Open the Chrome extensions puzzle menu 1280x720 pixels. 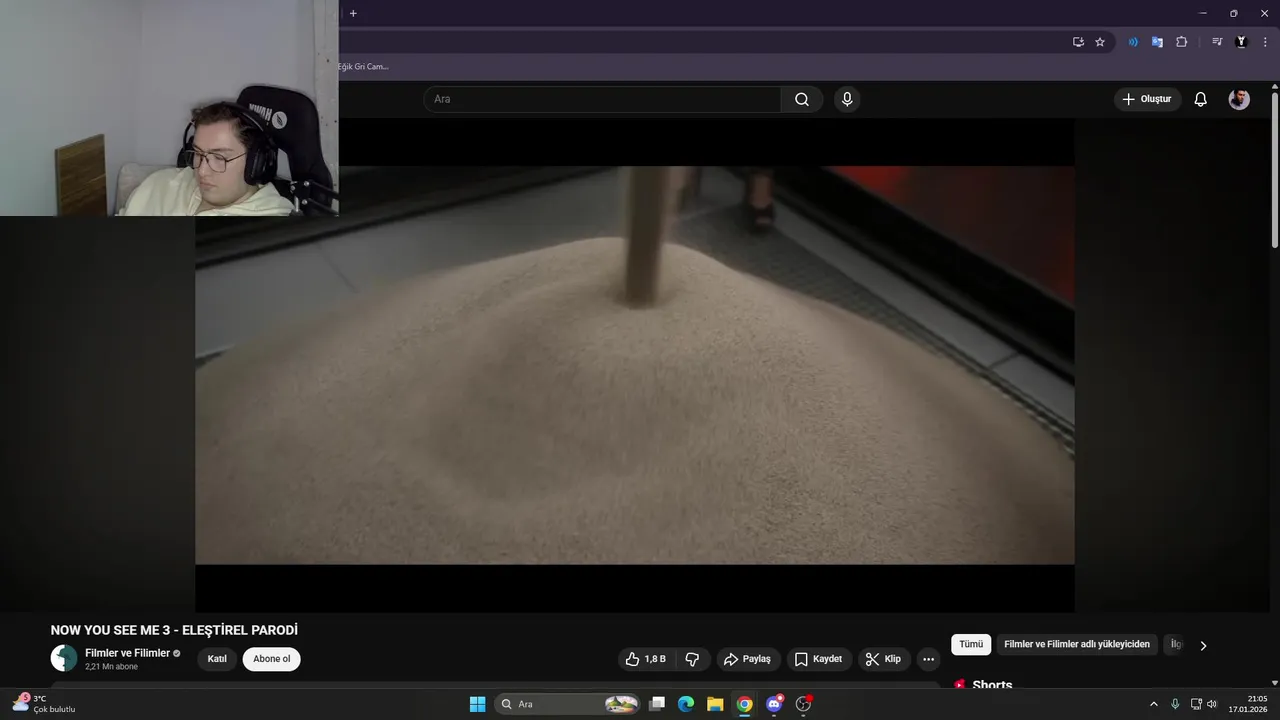pyautogui.click(x=1181, y=42)
